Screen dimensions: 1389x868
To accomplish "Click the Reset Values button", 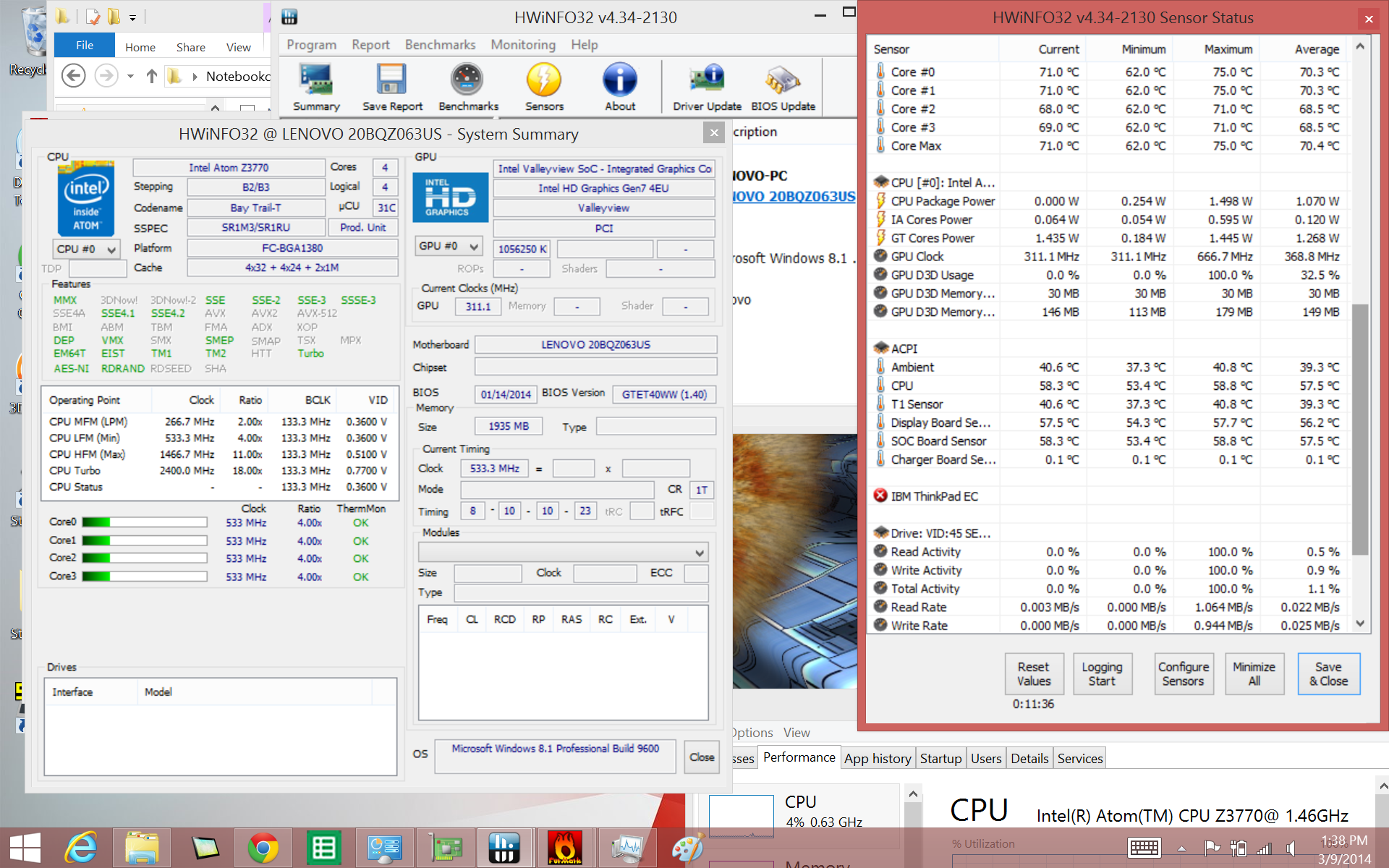I will click(x=1033, y=674).
